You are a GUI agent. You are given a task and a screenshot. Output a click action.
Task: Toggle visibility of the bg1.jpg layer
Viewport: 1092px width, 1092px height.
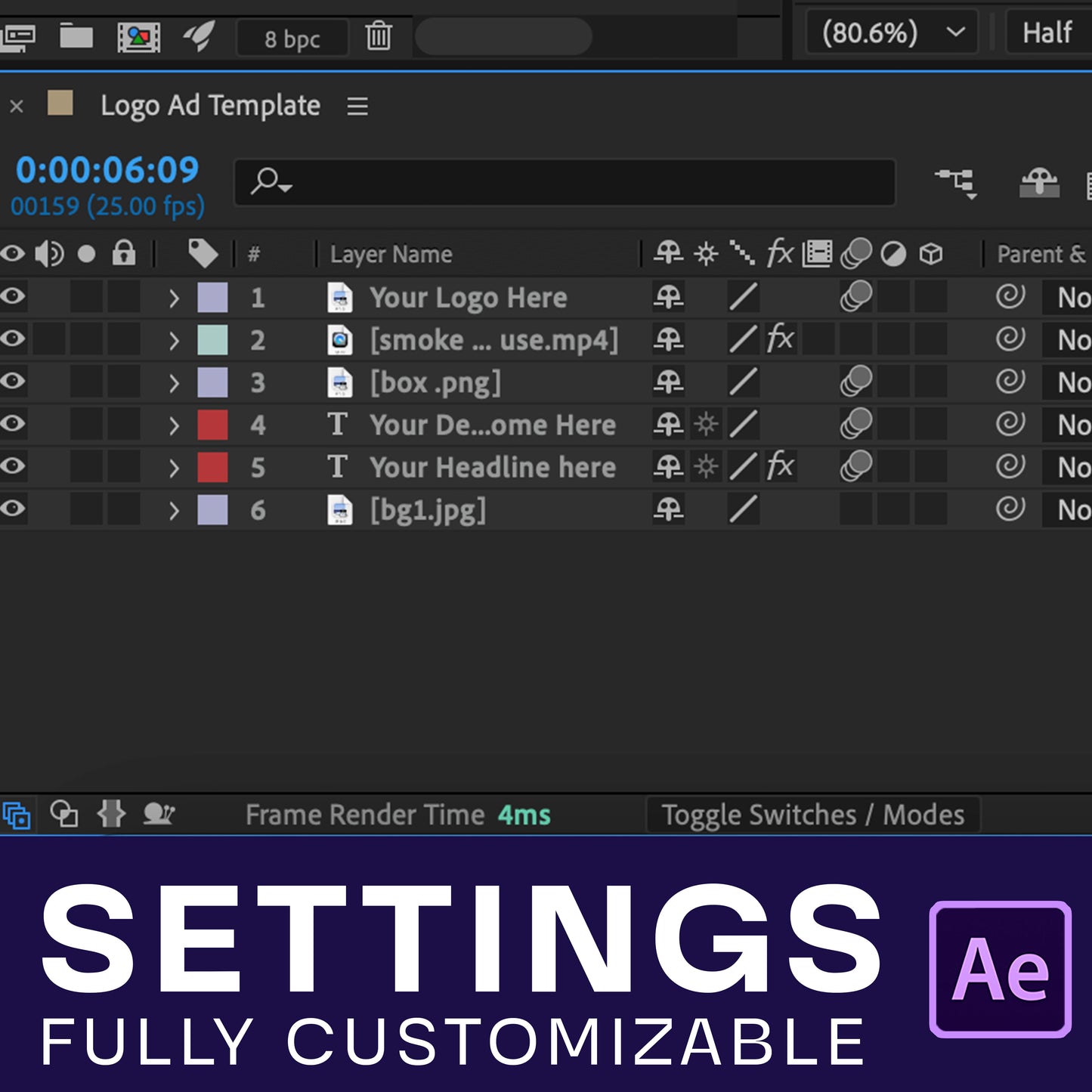point(13,509)
